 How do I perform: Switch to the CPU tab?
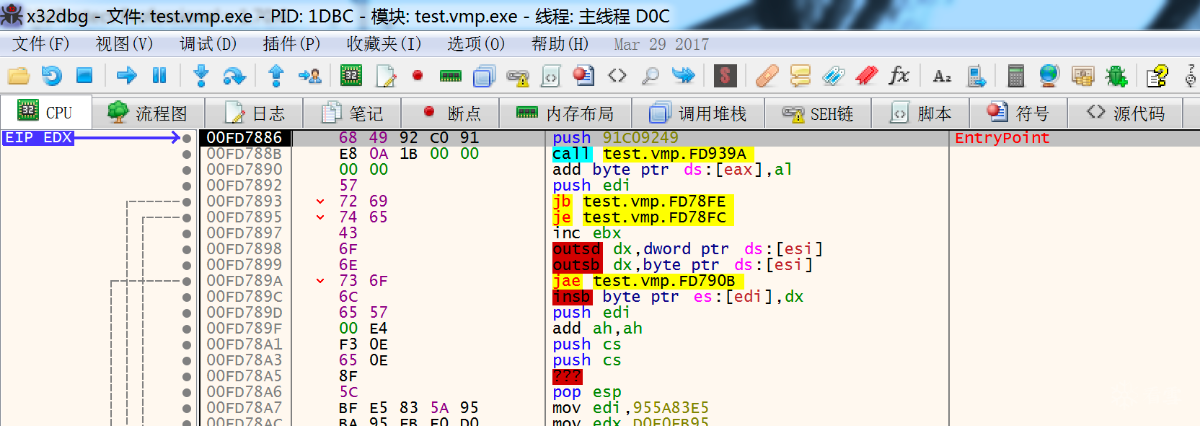point(46,112)
